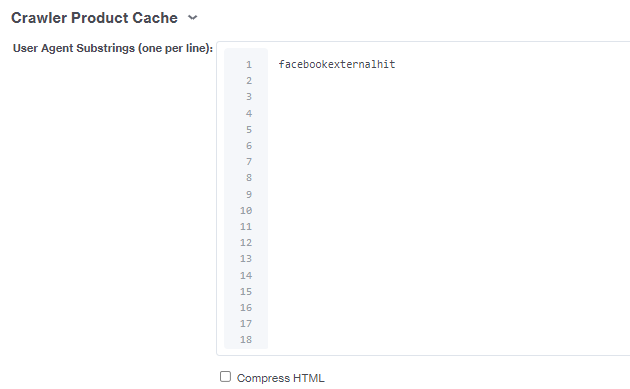The width and height of the screenshot is (630, 389).
Task: Click the User Agent Substrings field label
Action: click(x=113, y=48)
